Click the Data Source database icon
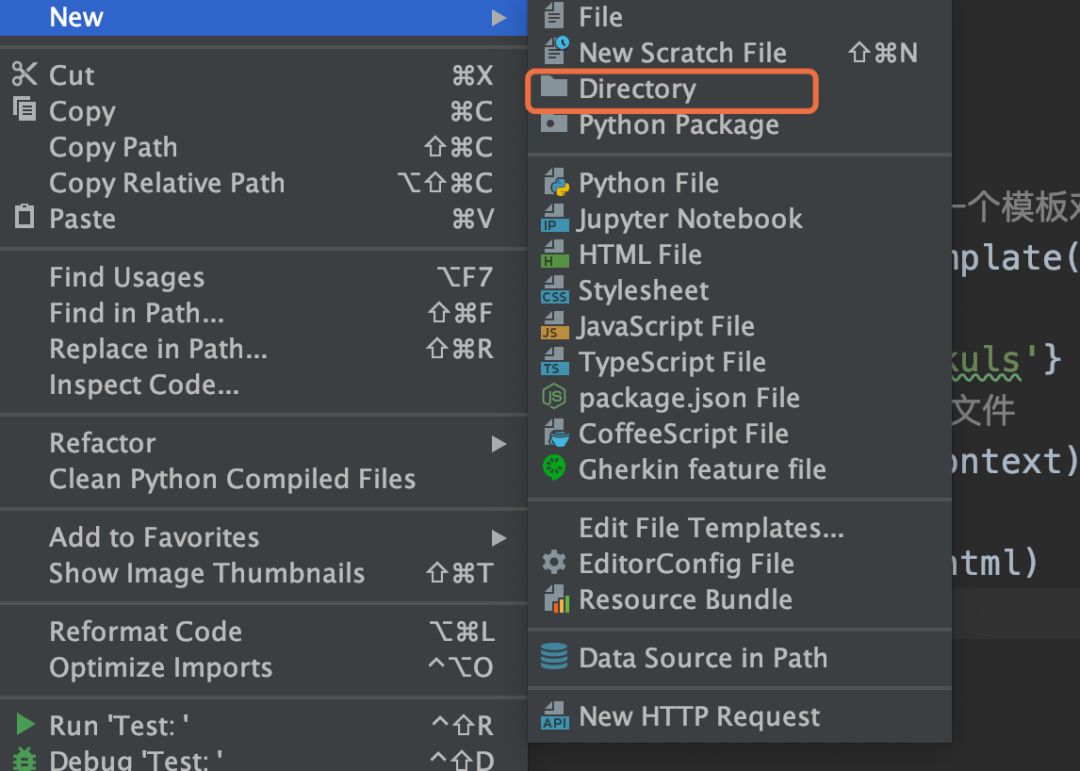Viewport: 1080px width, 771px height. click(554, 657)
